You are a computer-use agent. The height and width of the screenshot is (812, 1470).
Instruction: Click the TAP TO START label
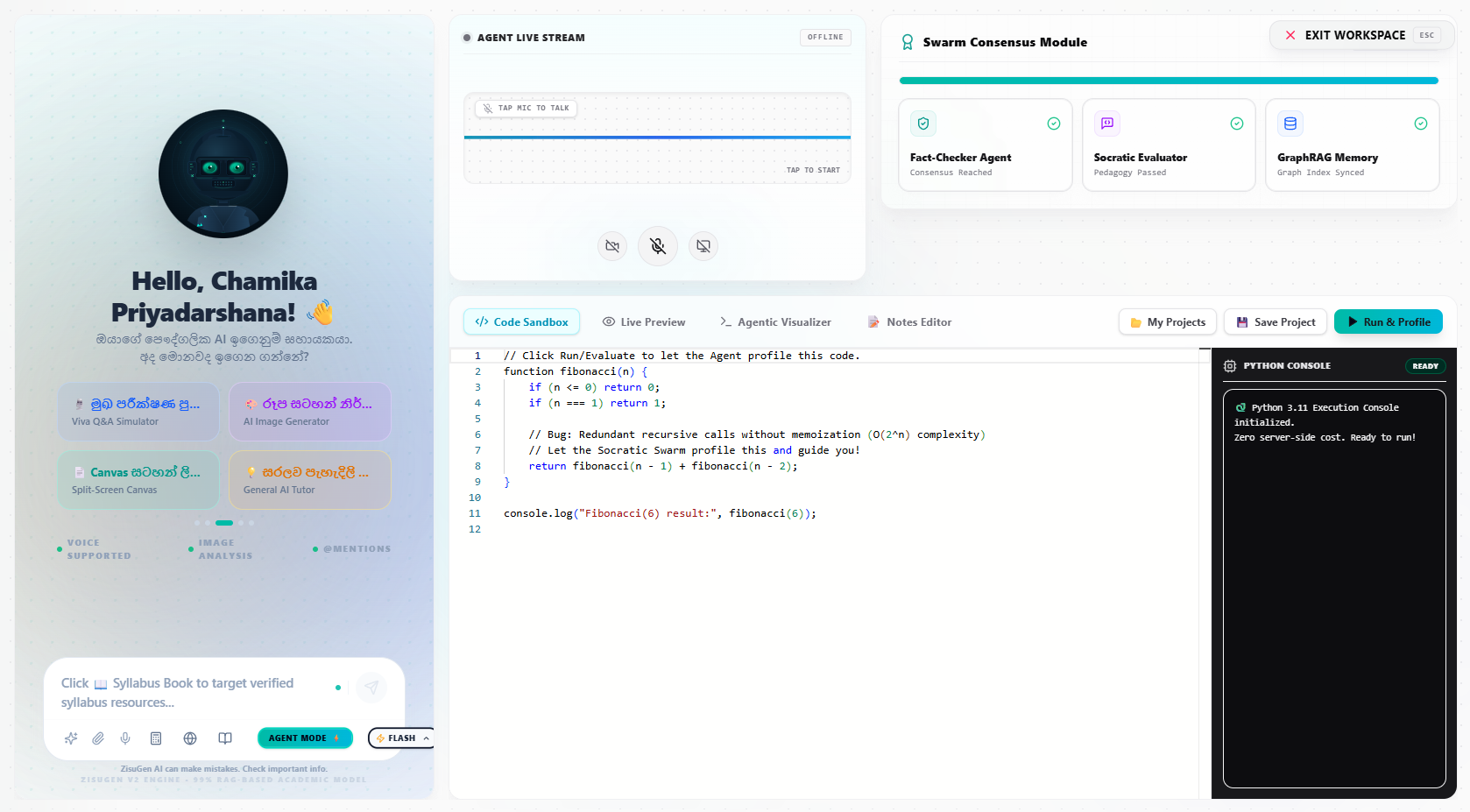coord(813,170)
